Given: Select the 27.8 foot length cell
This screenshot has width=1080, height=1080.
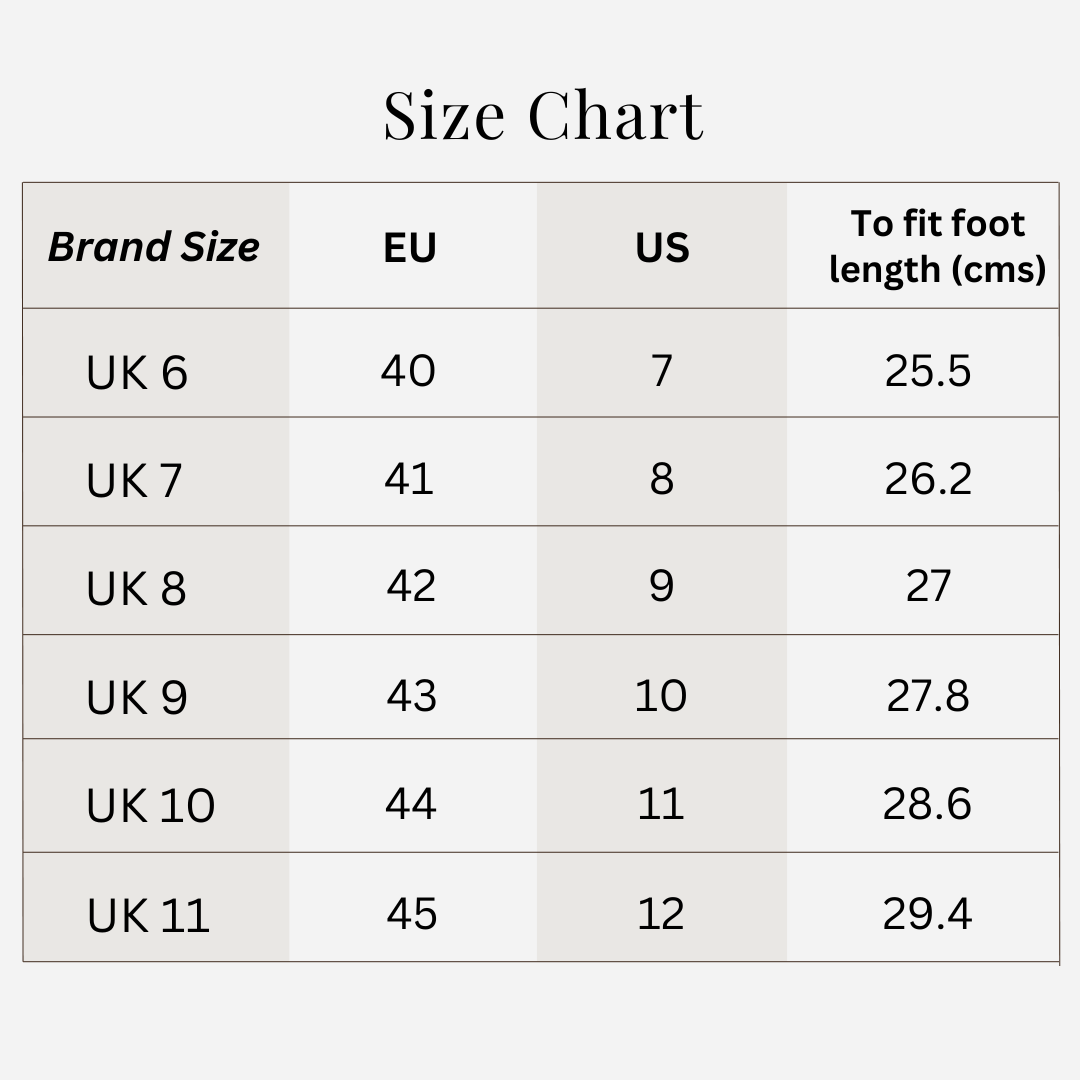Looking at the screenshot, I should click(927, 695).
